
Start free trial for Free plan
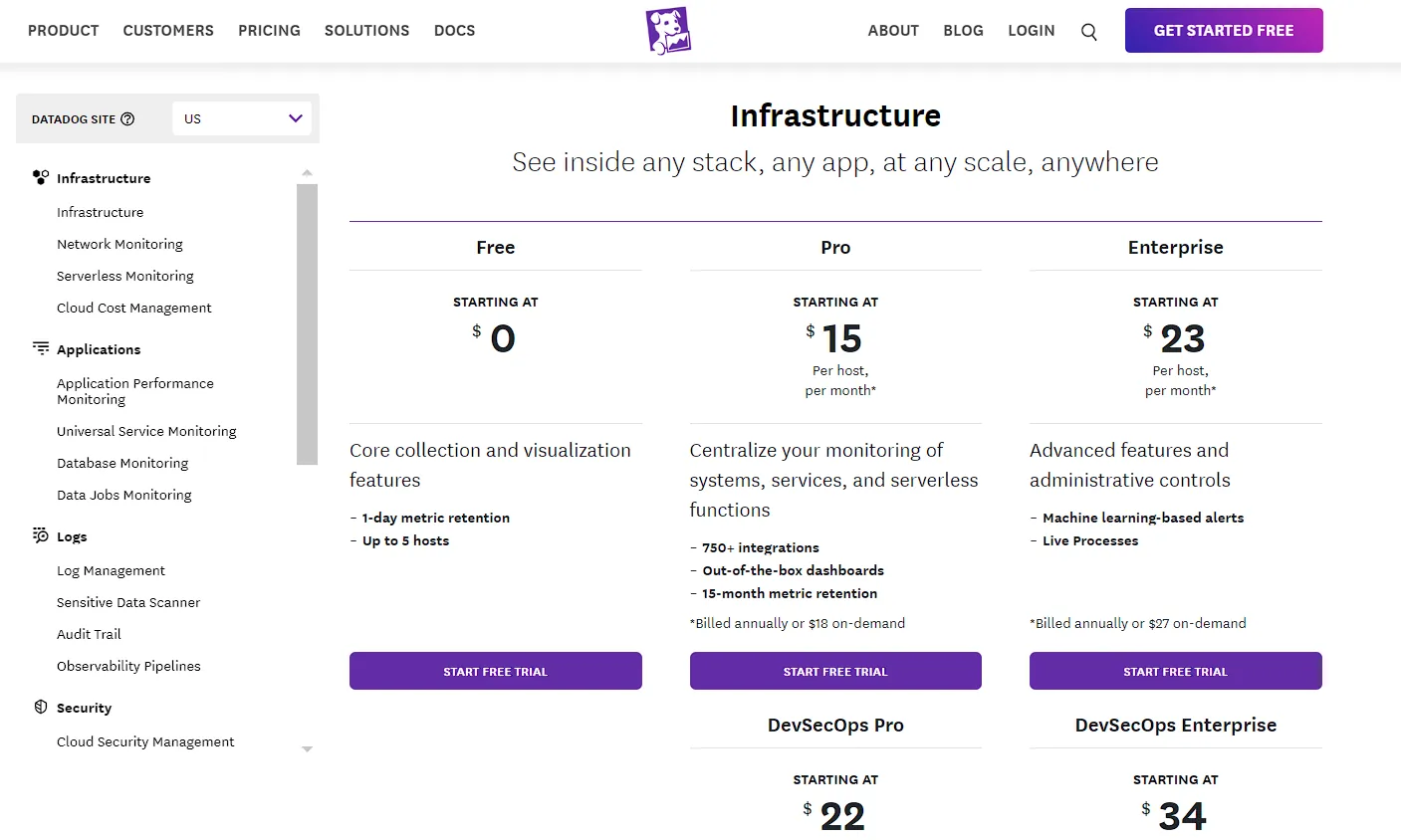[x=496, y=671]
